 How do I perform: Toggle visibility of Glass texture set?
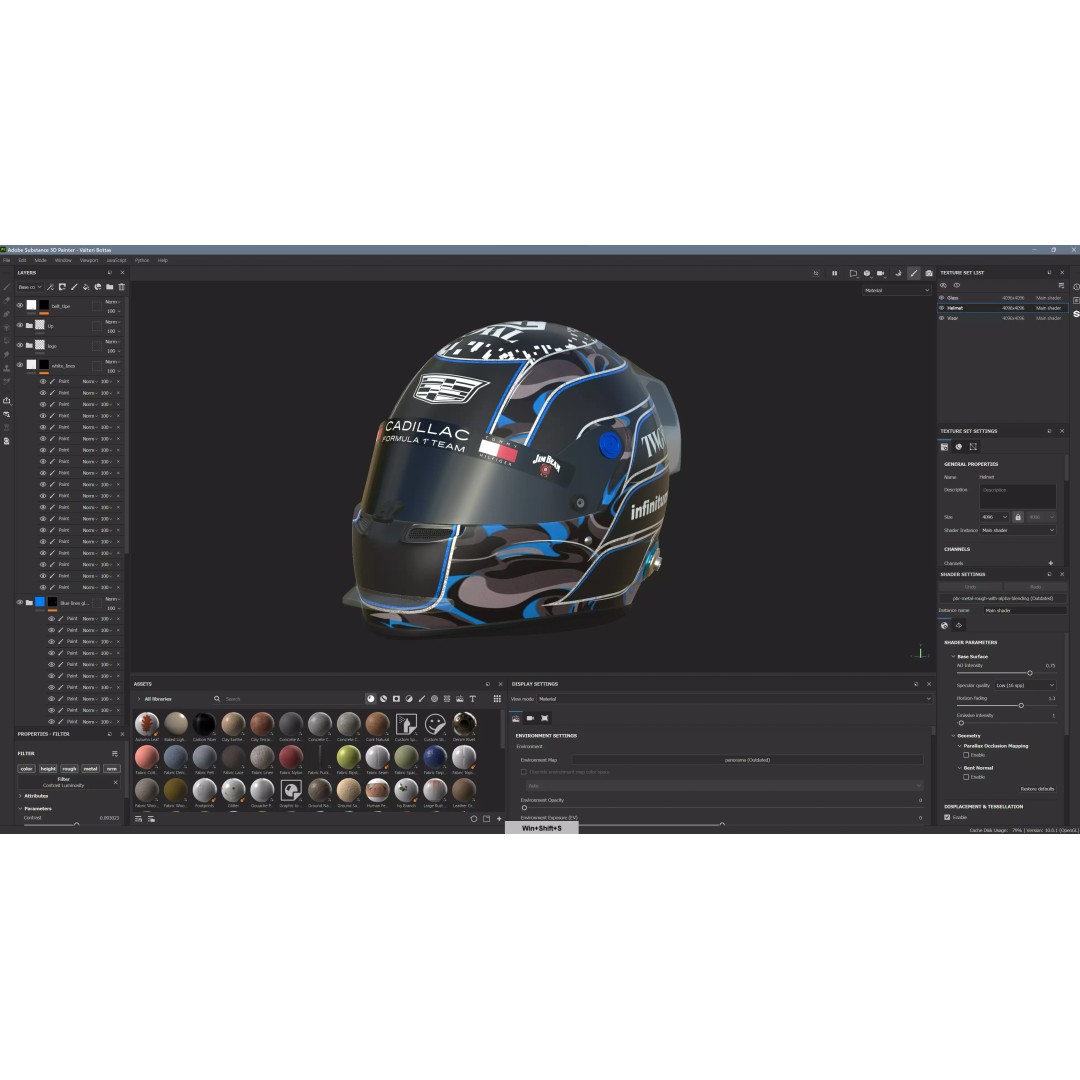pyautogui.click(x=942, y=298)
